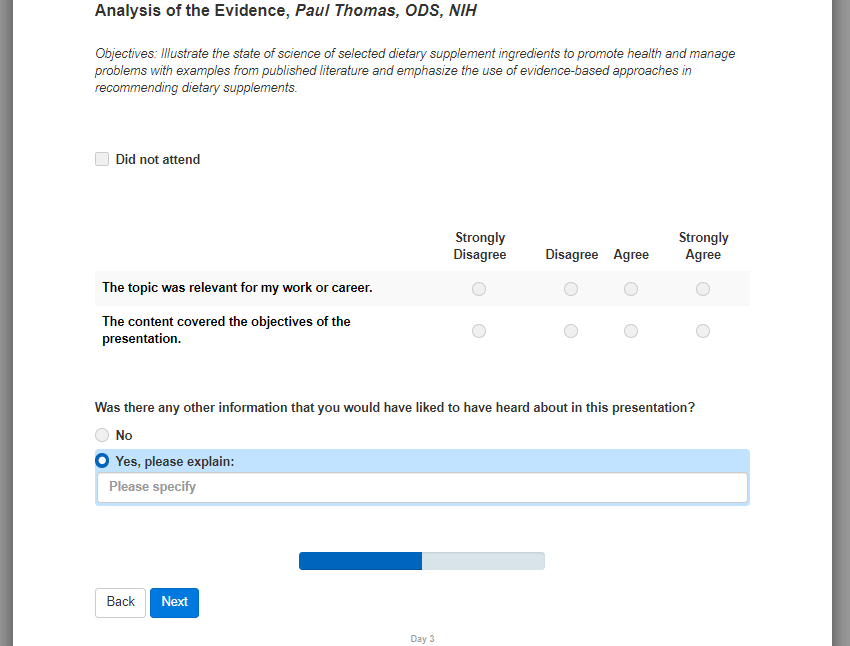Click the 'Did not attend' label text
Viewport: 850px width, 646px height.
(158, 159)
